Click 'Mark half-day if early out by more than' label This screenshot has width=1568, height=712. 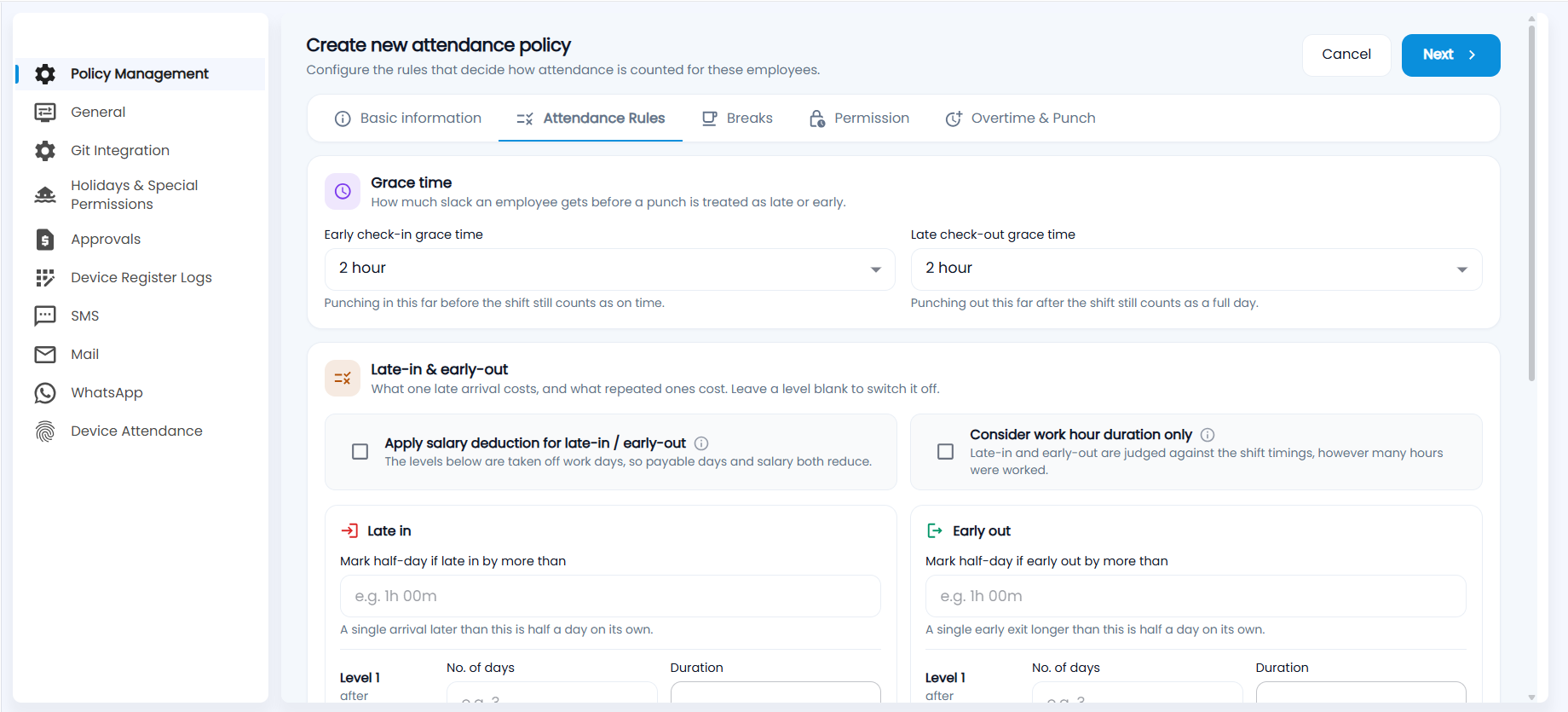1046,561
